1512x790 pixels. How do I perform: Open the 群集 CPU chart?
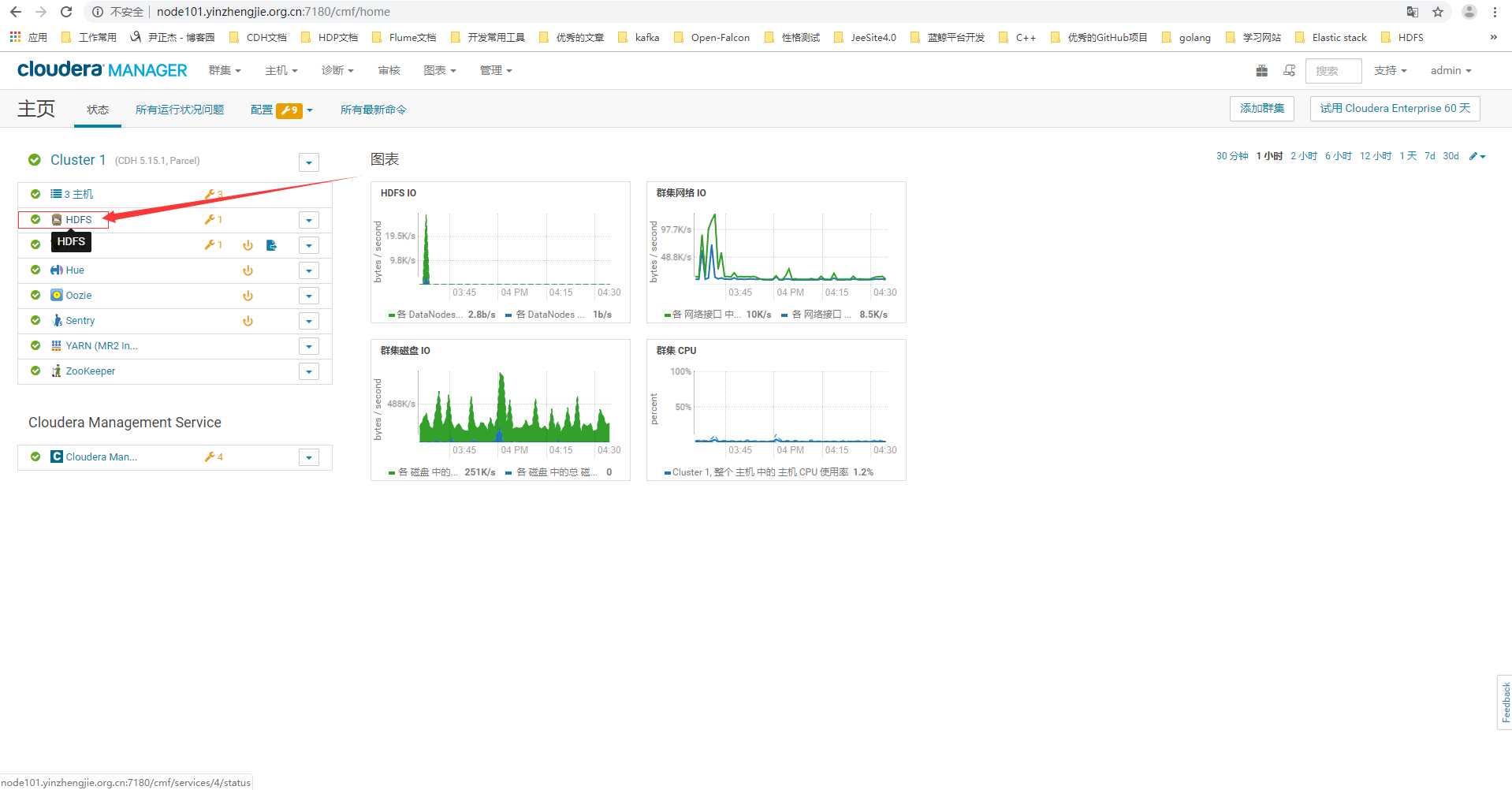tap(776, 410)
